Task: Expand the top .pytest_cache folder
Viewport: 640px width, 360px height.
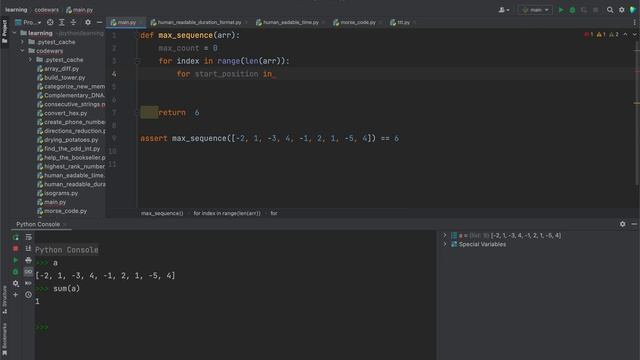Action: point(22,42)
